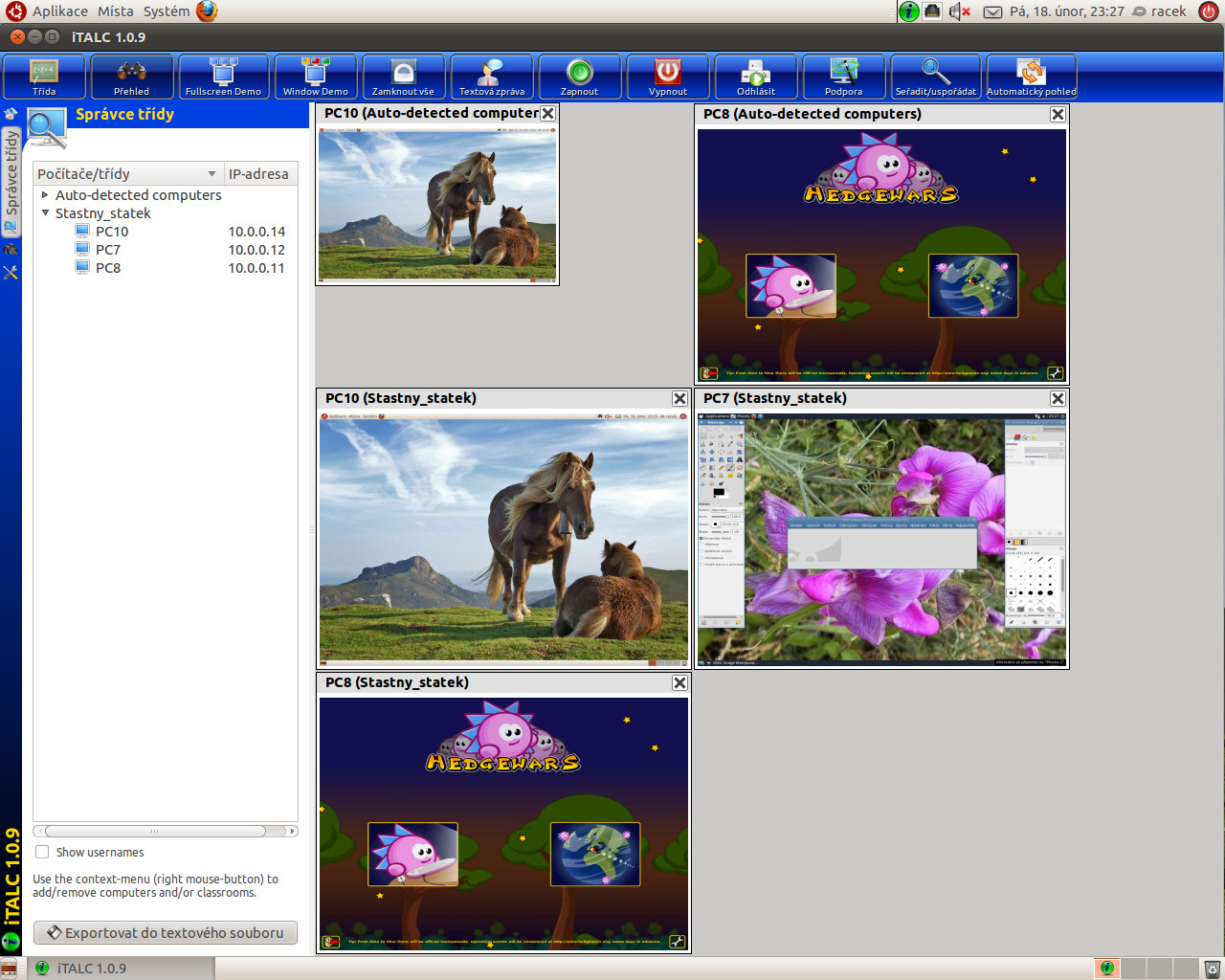Start Fullscreen Demo mode

click(x=223, y=77)
